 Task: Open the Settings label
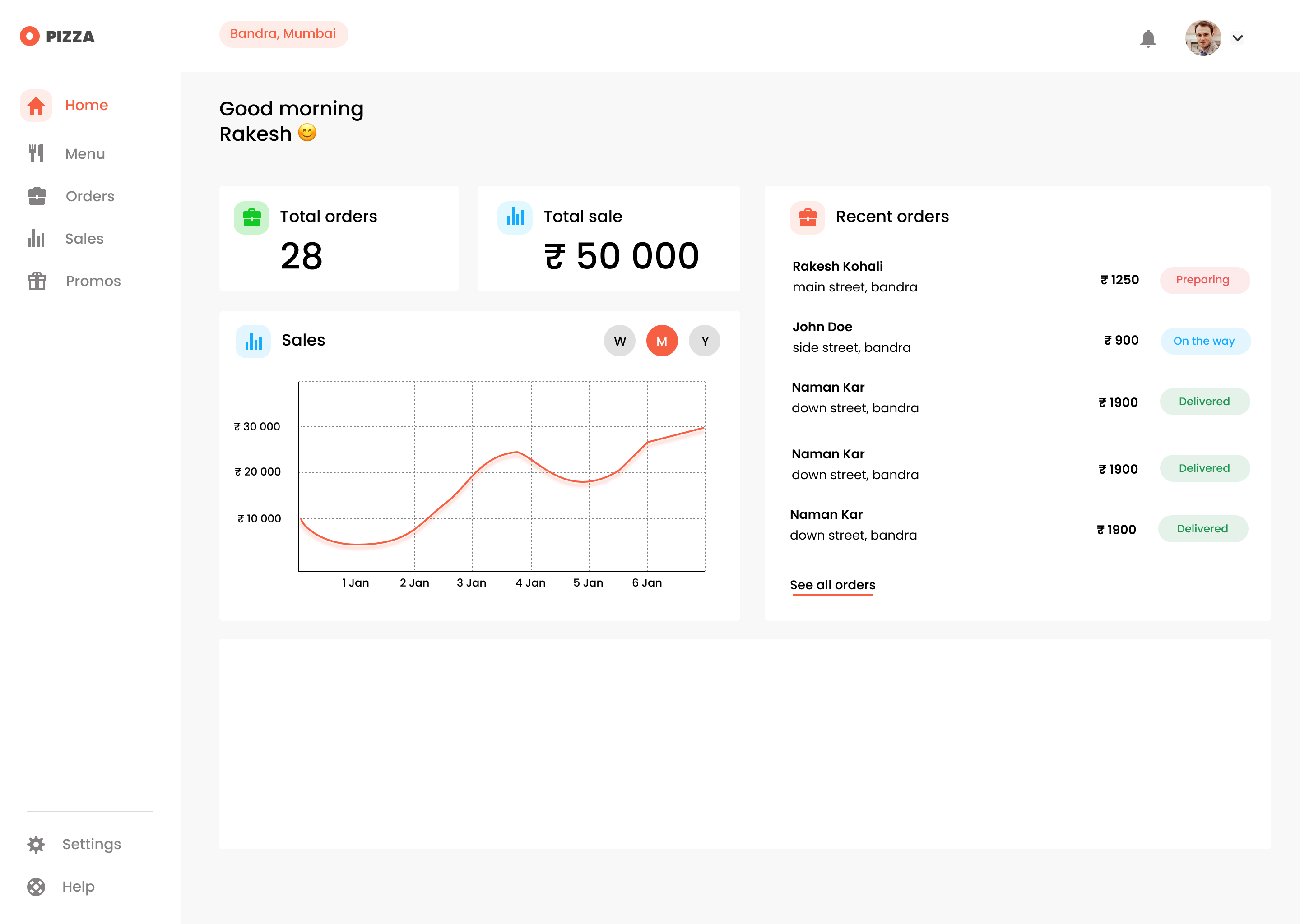[x=92, y=844]
